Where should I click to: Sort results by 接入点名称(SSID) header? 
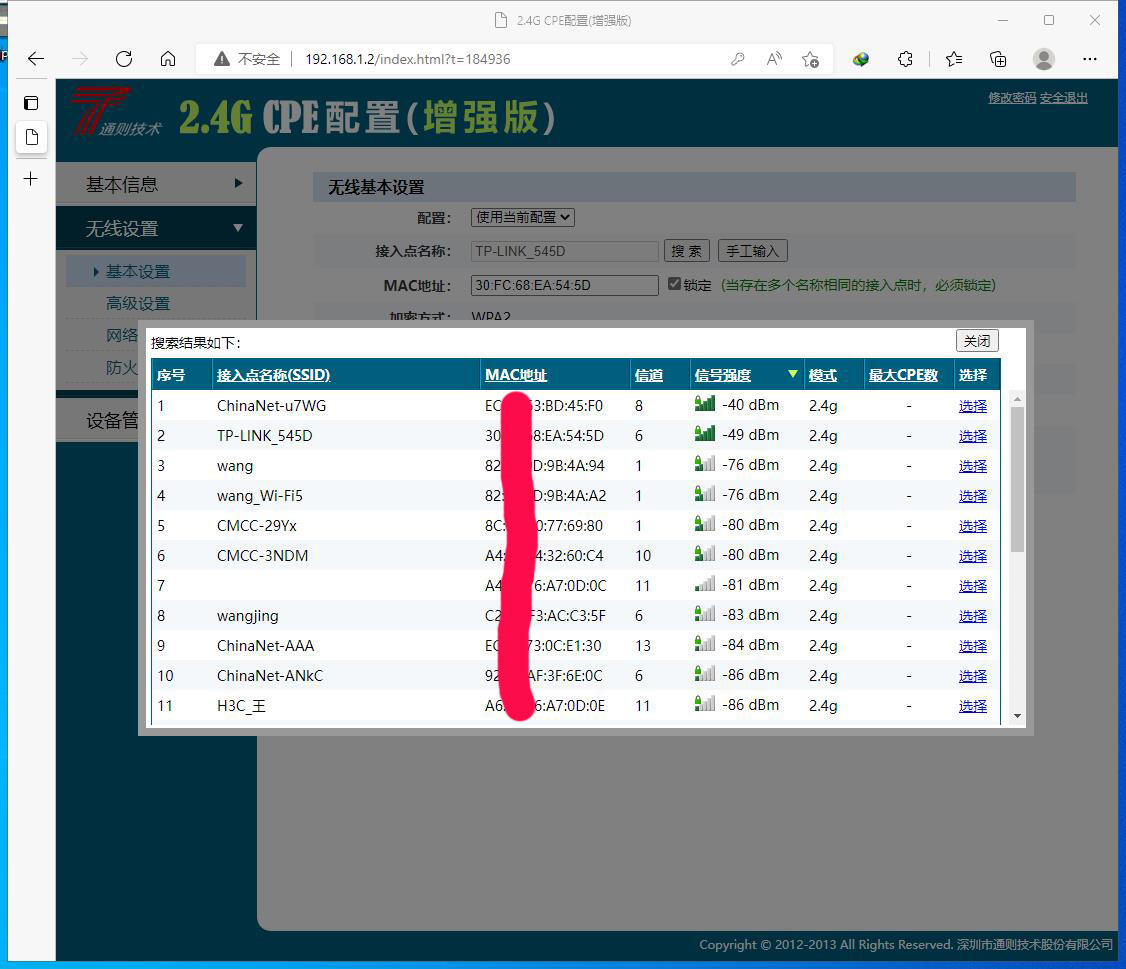point(274,375)
